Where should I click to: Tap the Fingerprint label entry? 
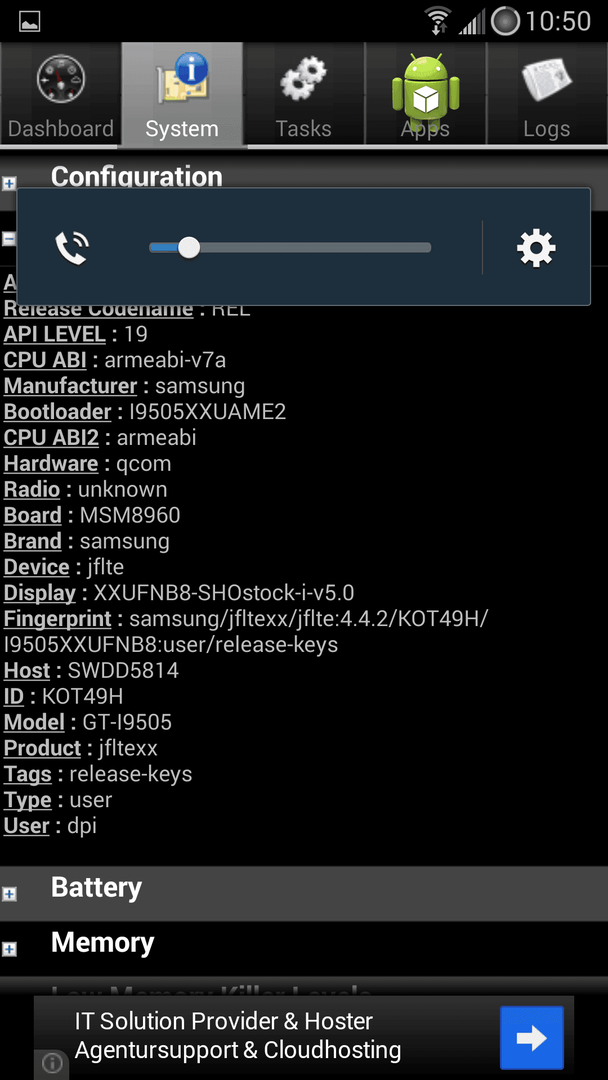(57, 619)
